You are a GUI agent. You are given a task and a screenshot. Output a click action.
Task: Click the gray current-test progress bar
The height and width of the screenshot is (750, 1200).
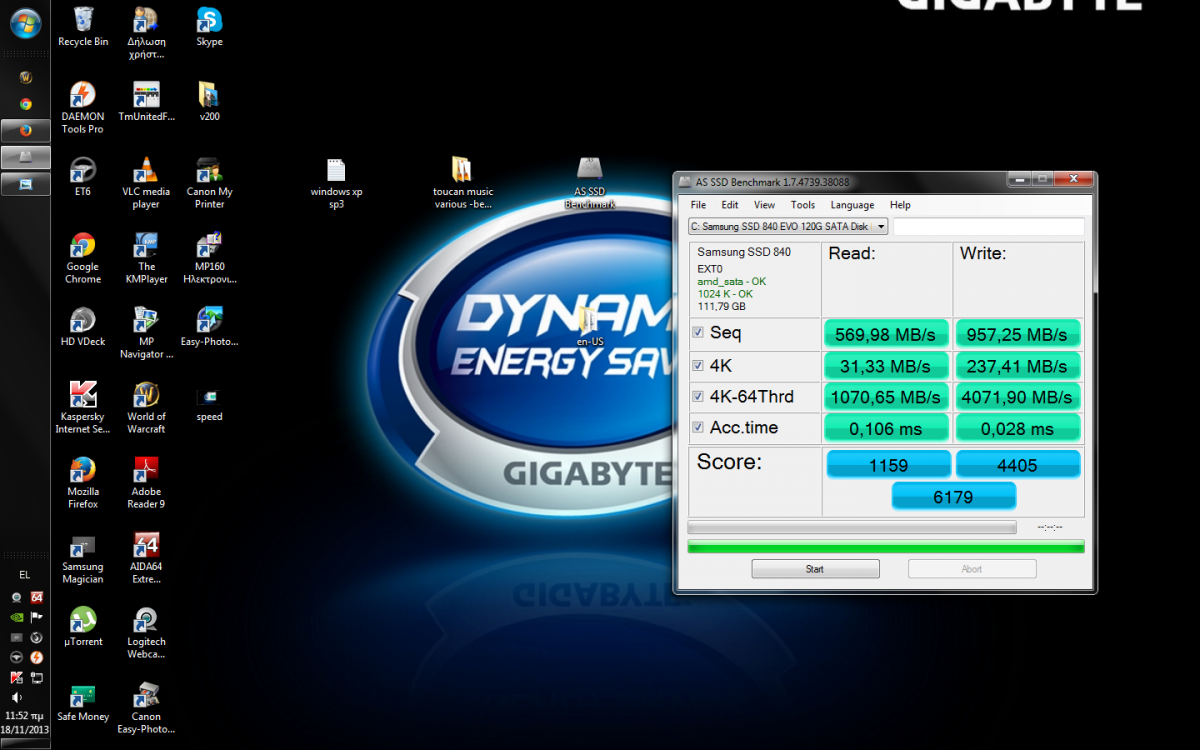coord(852,527)
